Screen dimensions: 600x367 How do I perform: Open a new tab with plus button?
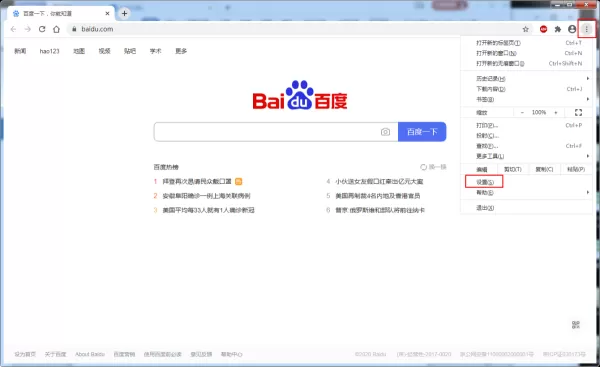(124, 13)
